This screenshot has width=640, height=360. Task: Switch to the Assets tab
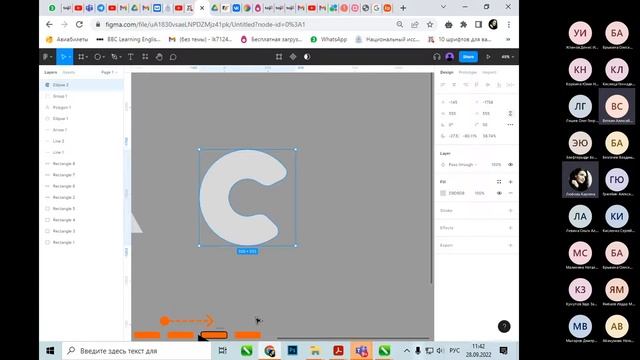point(69,72)
